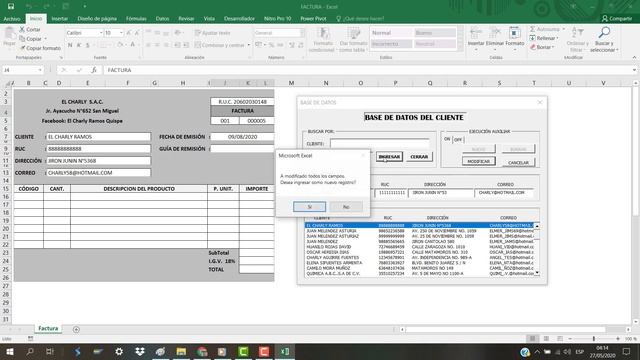
Task: Select JUAN MELENDEZ ASTURIA row in client list
Action: [420, 231]
